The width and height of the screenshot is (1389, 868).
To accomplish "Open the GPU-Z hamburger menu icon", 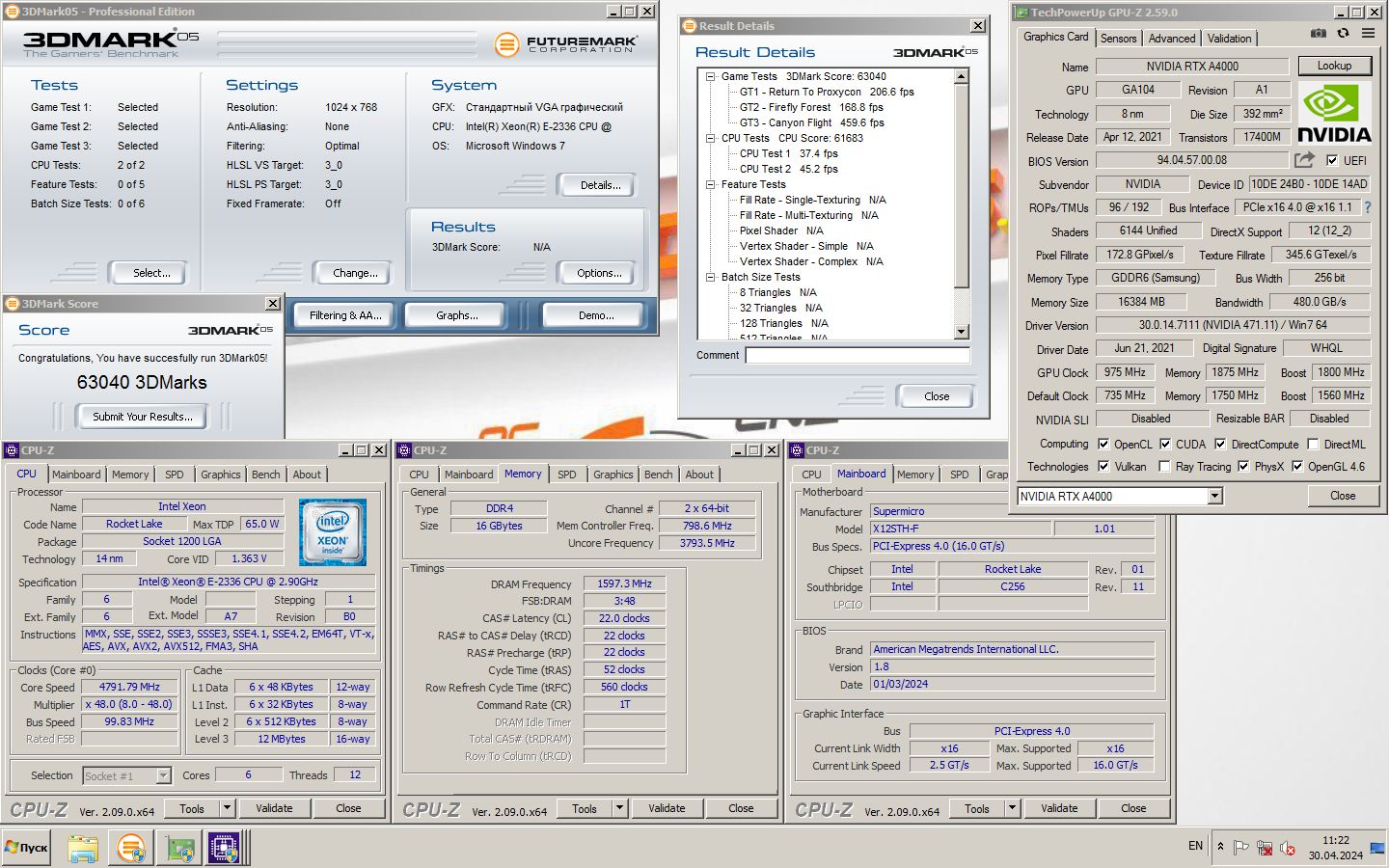I will (x=1368, y=33).
